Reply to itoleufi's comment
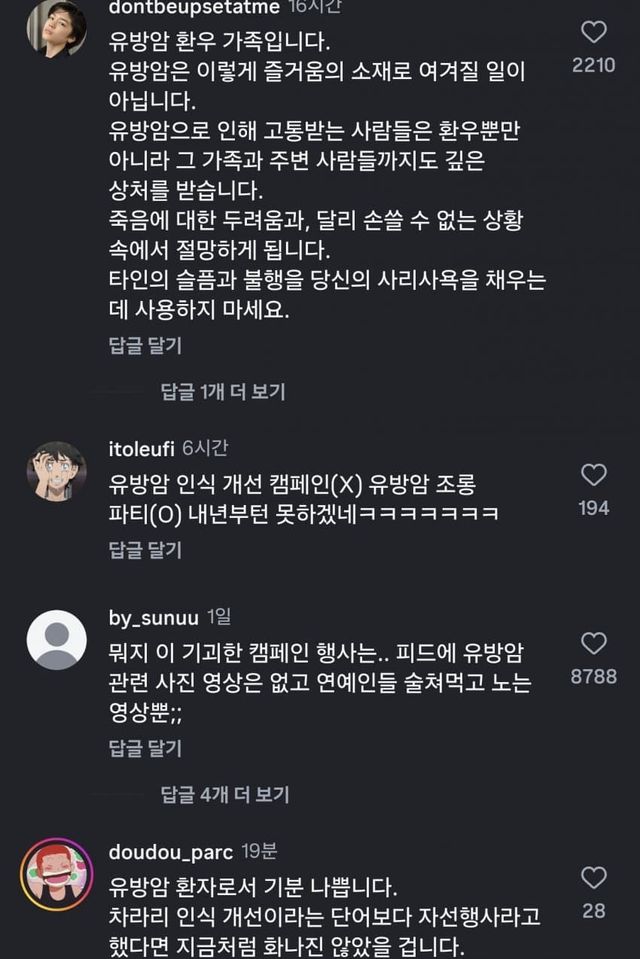640x959 pixels. coord(145,550)
